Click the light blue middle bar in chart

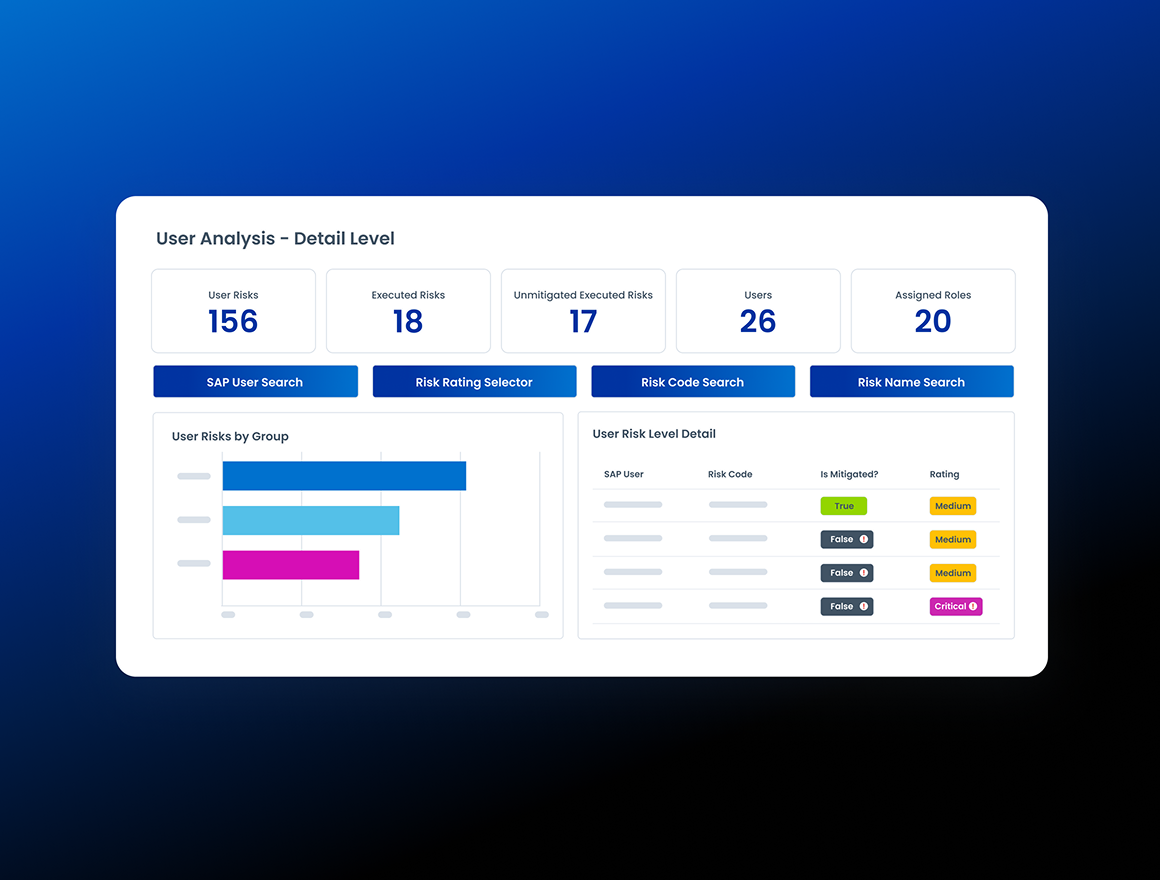311,521
